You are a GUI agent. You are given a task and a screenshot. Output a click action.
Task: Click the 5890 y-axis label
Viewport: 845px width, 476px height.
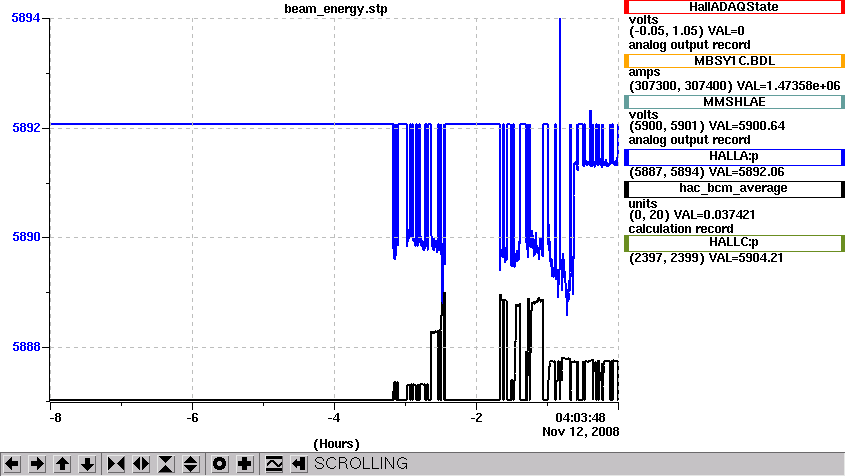[26, 237]
